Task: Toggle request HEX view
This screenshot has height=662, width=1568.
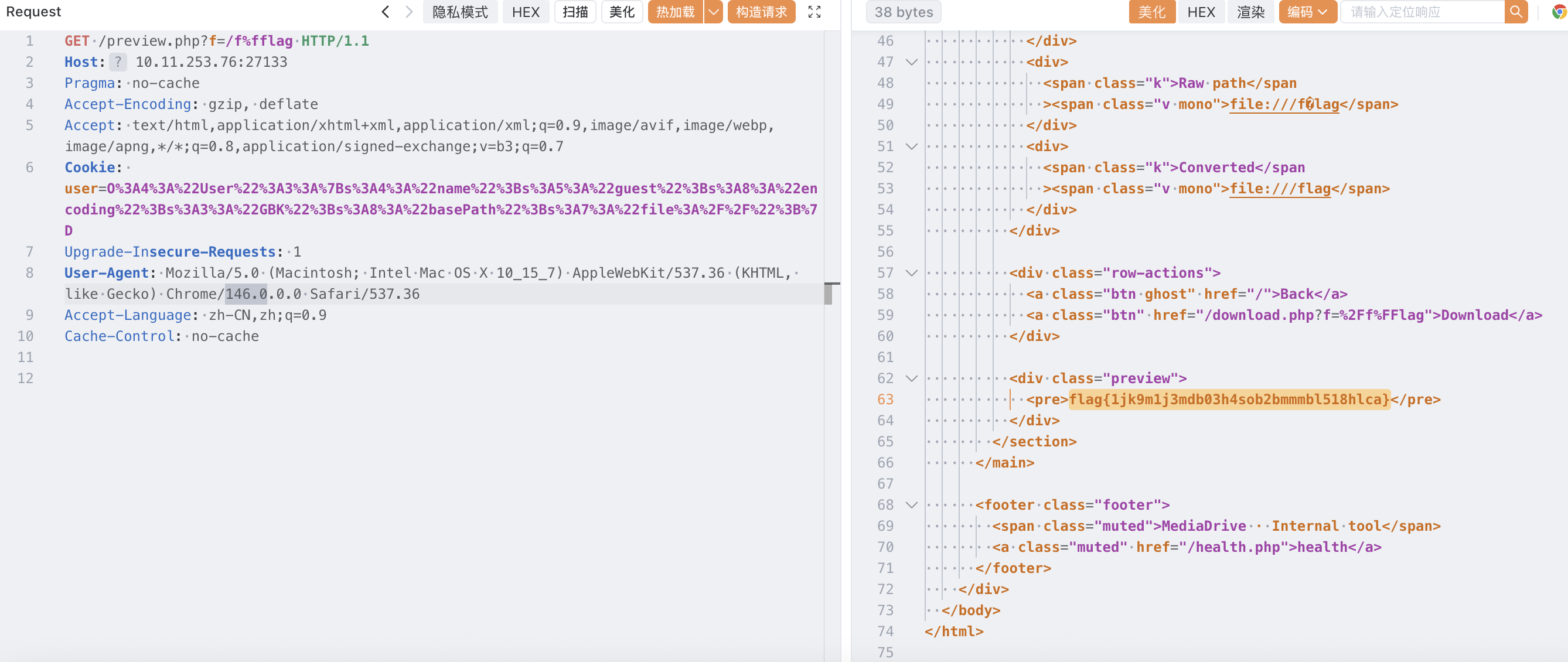Action: coord(526,12)
